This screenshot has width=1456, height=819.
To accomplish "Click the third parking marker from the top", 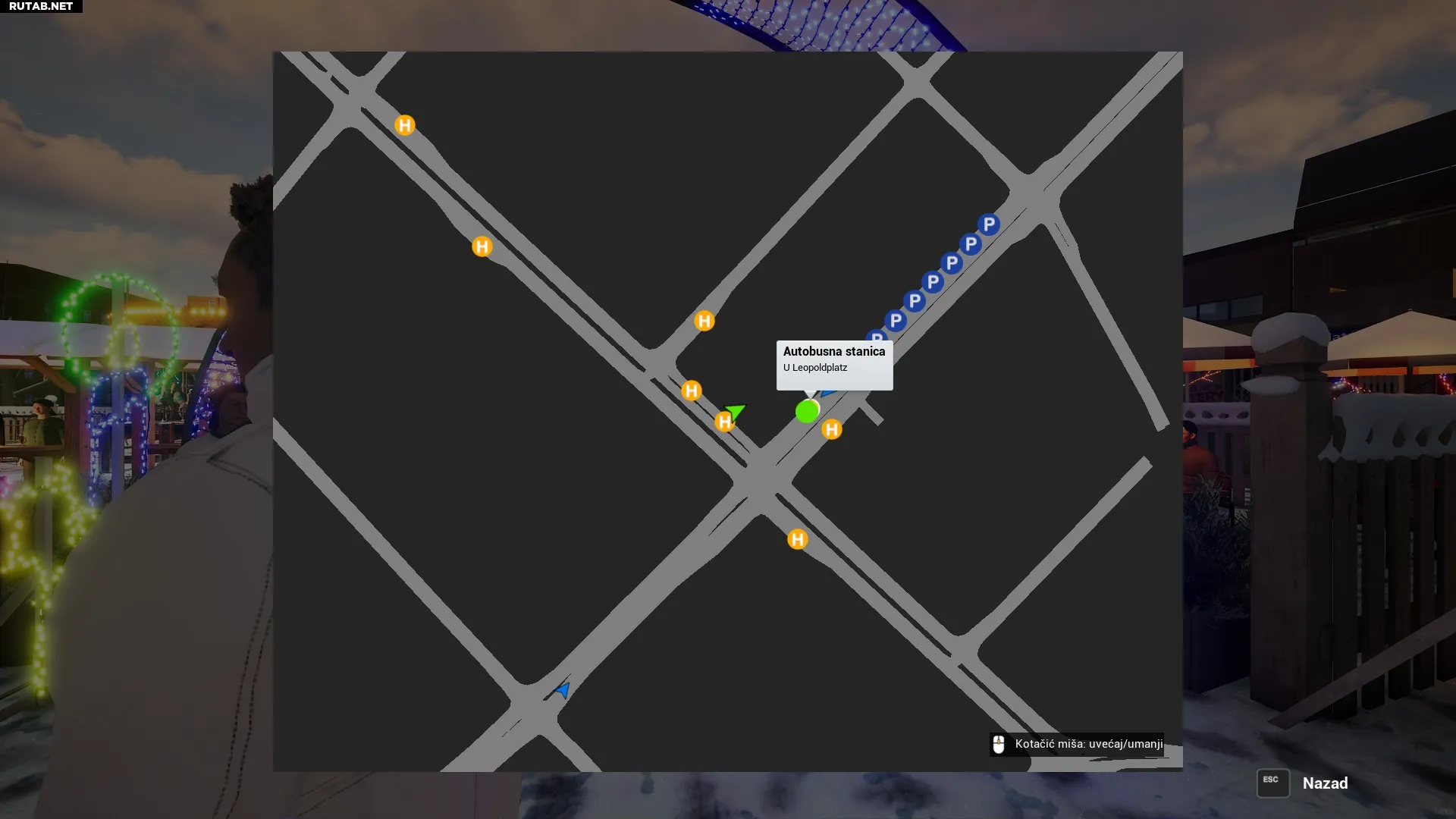I will [952, 263].
